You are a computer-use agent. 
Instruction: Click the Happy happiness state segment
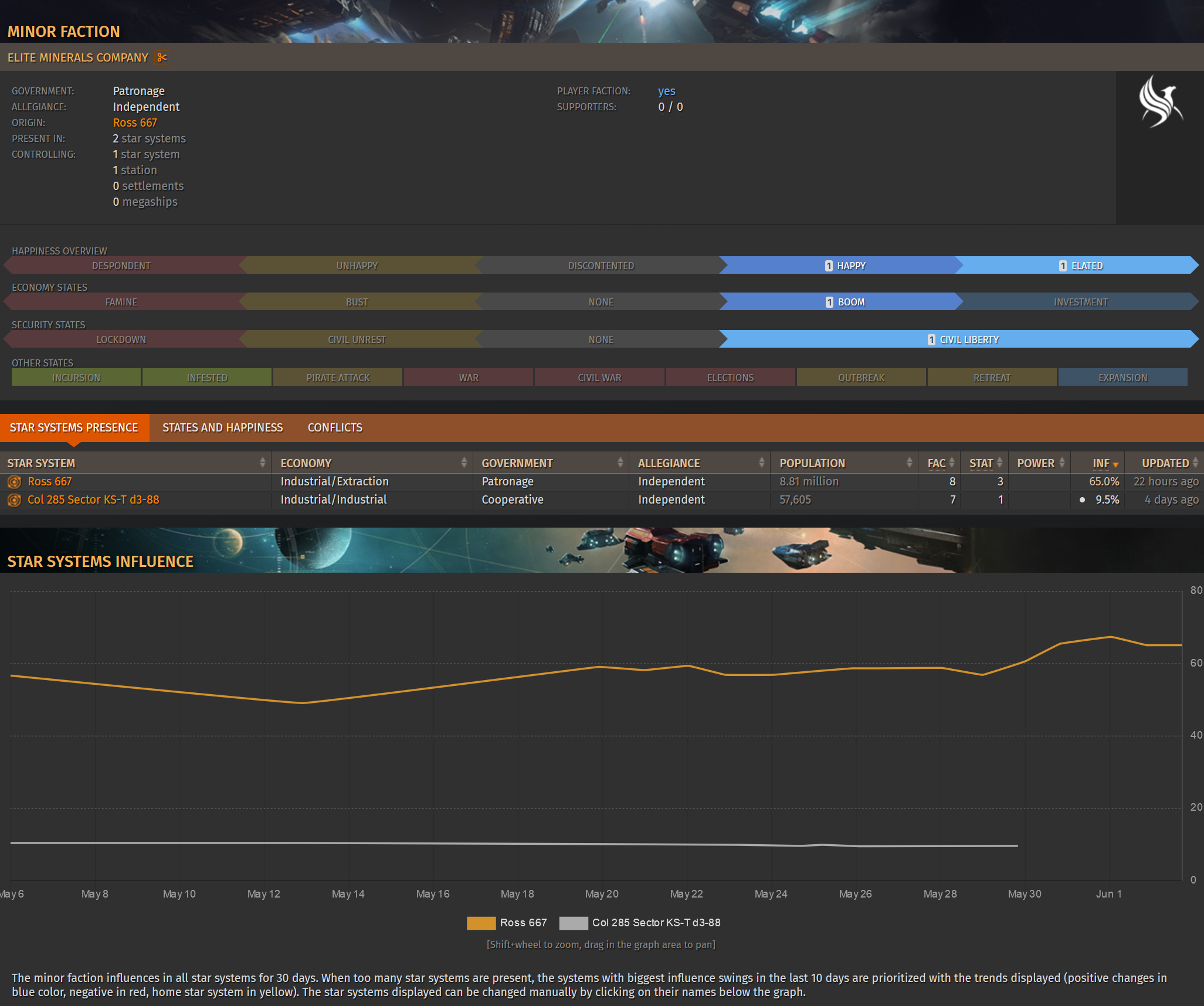pos(841,266)
